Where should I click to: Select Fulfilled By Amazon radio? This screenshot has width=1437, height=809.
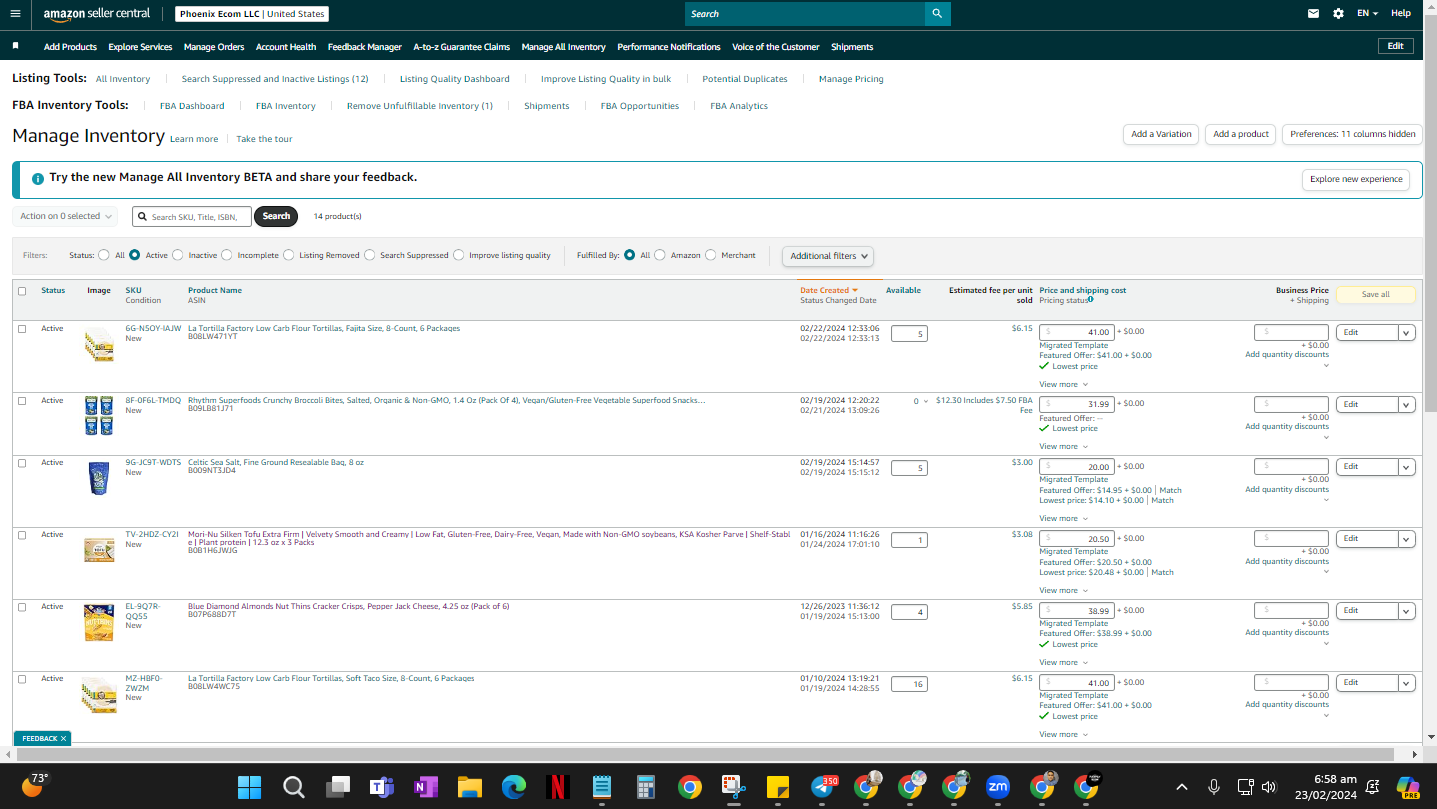[x=660, y=255]
